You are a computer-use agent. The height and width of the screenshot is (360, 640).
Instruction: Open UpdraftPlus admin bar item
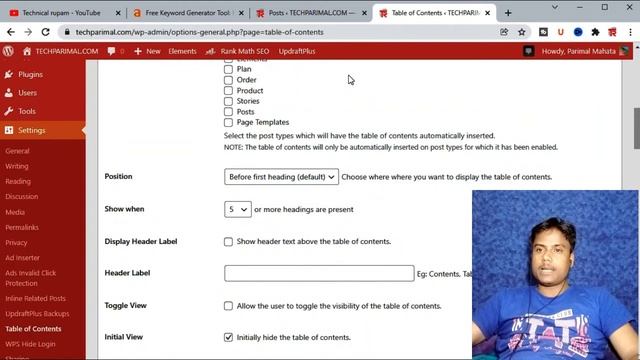297,51
